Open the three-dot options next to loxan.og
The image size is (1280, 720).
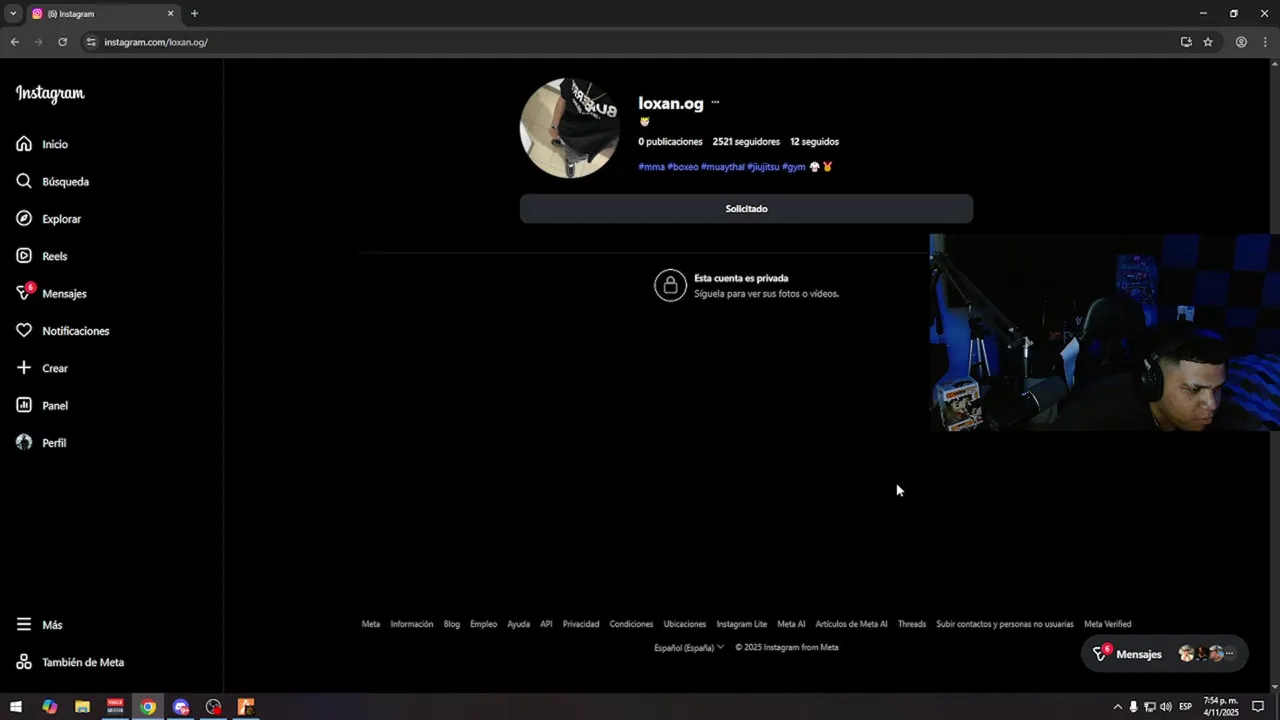(715, 102)
